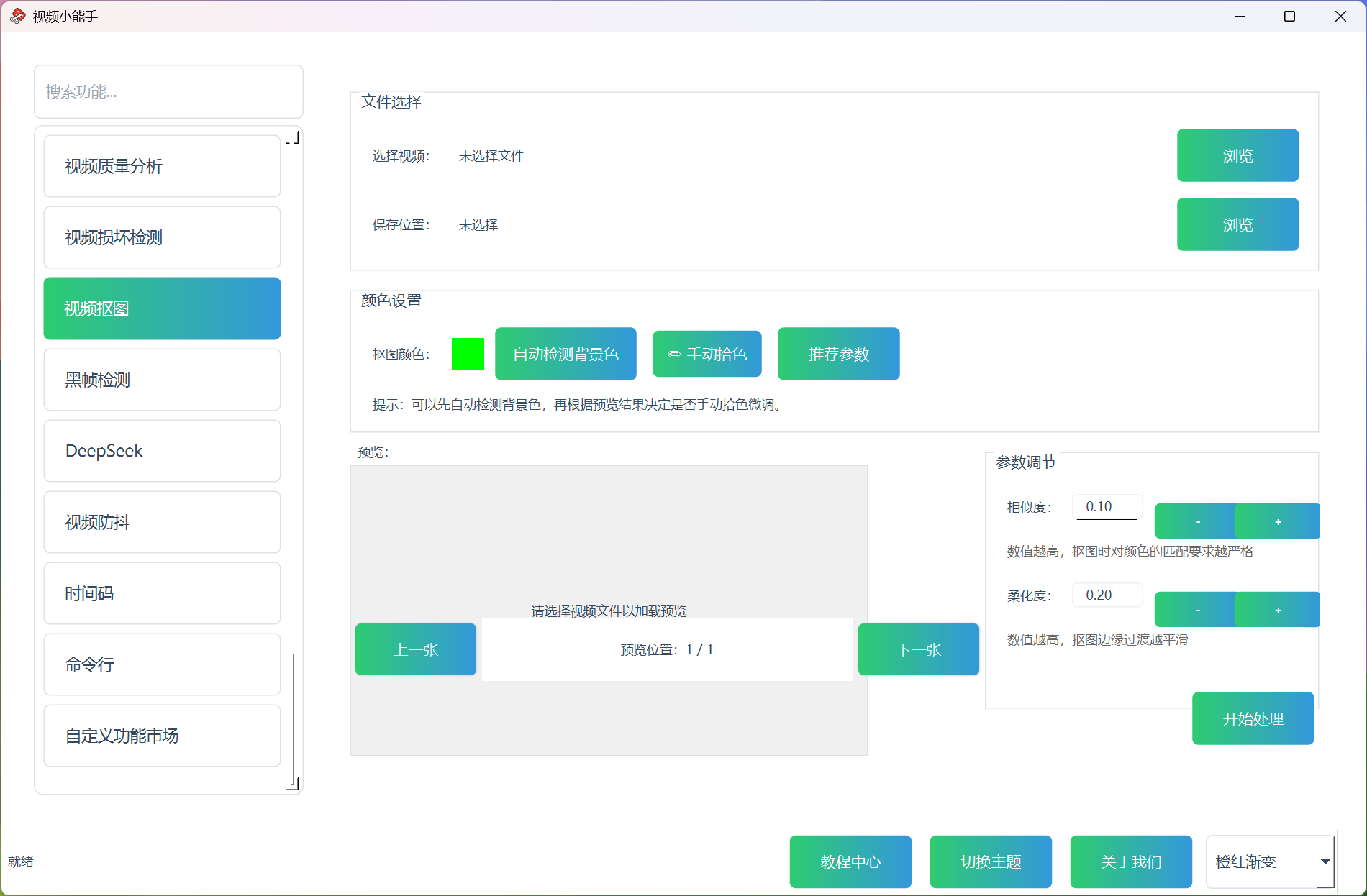The image size is (1367, 896).
Task: Maximize the 视频小能手 window
Action: pyautogui.click(x=1289, y=16)
